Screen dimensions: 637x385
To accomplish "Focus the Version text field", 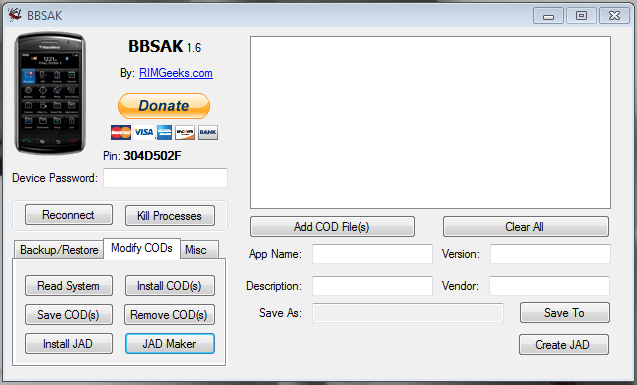I will tap(550, 254).
